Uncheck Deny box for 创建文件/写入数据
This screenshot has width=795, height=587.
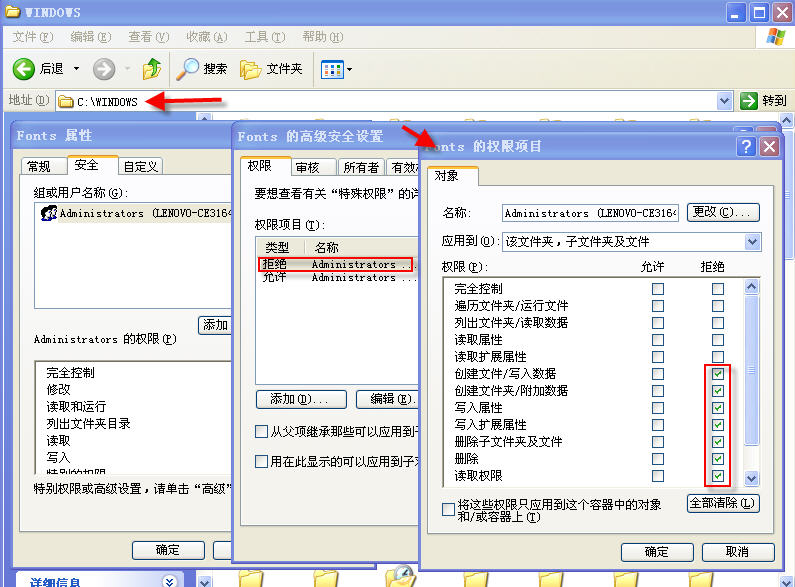[x=717, y=374]
